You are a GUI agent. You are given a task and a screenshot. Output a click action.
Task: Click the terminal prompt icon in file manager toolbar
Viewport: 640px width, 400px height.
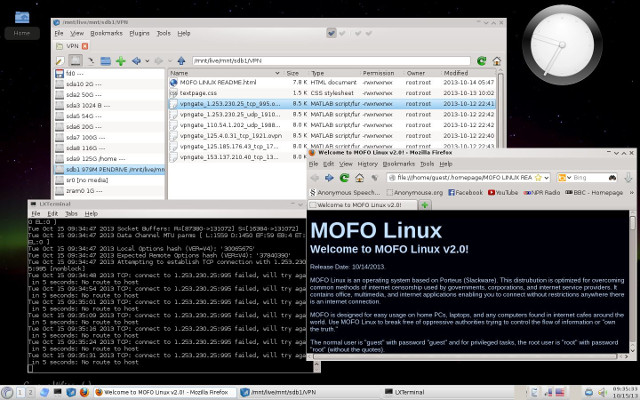tap(91, 61)
